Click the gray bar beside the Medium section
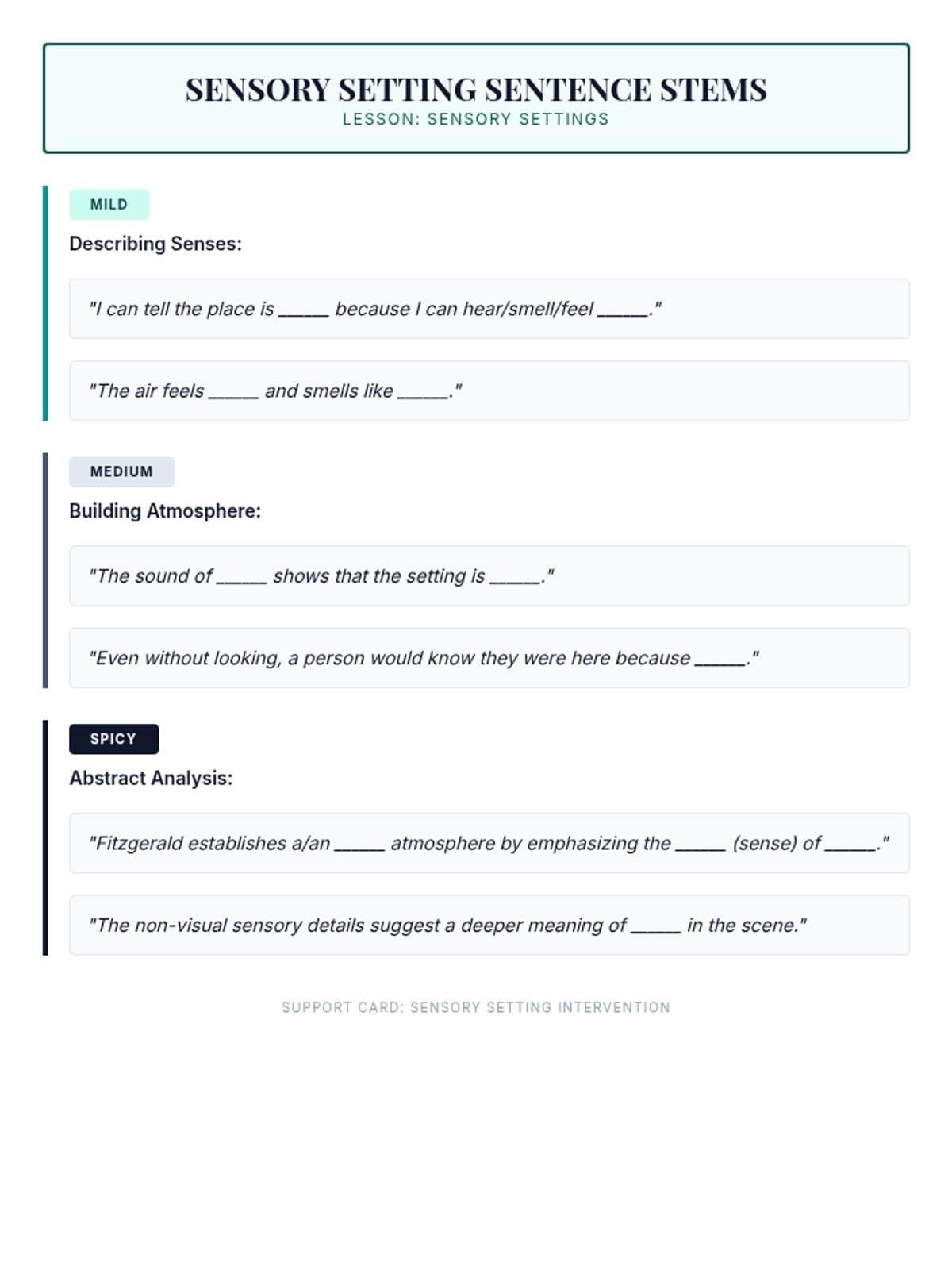952x1270 pixels. click(x=45, y=570)
